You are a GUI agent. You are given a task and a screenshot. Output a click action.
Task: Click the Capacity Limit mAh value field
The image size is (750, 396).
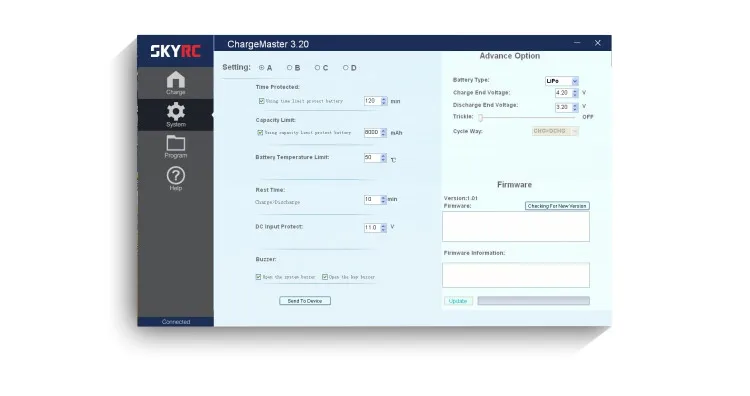point(372,132)
